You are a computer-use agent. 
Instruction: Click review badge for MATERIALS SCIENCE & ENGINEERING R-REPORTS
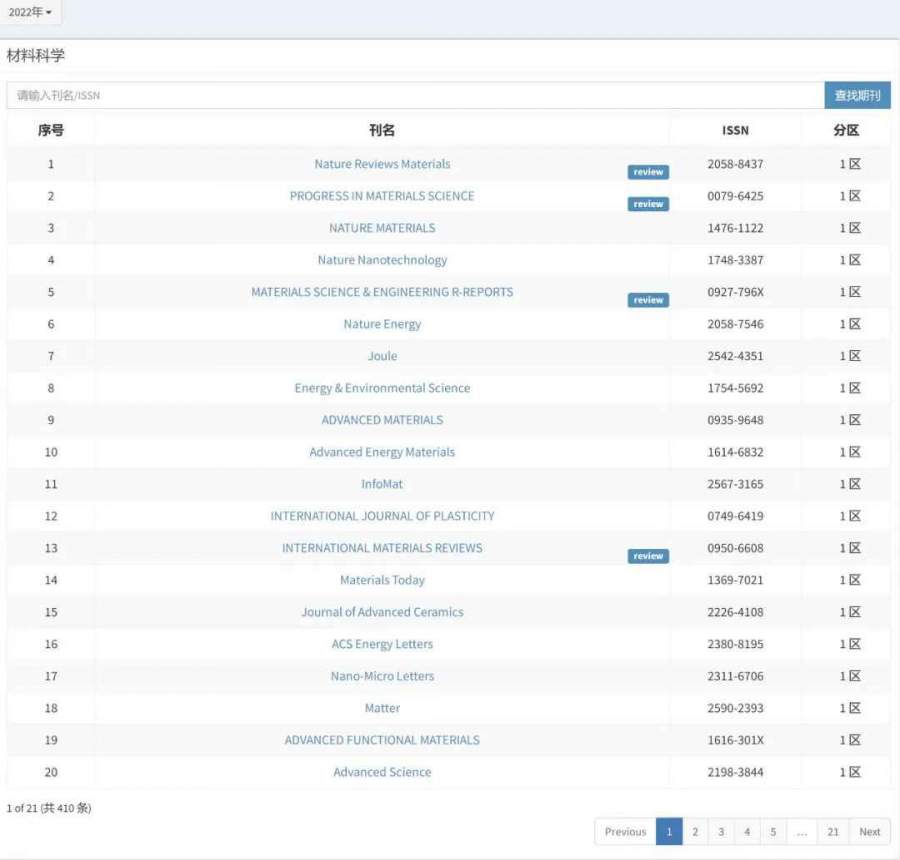648,300
